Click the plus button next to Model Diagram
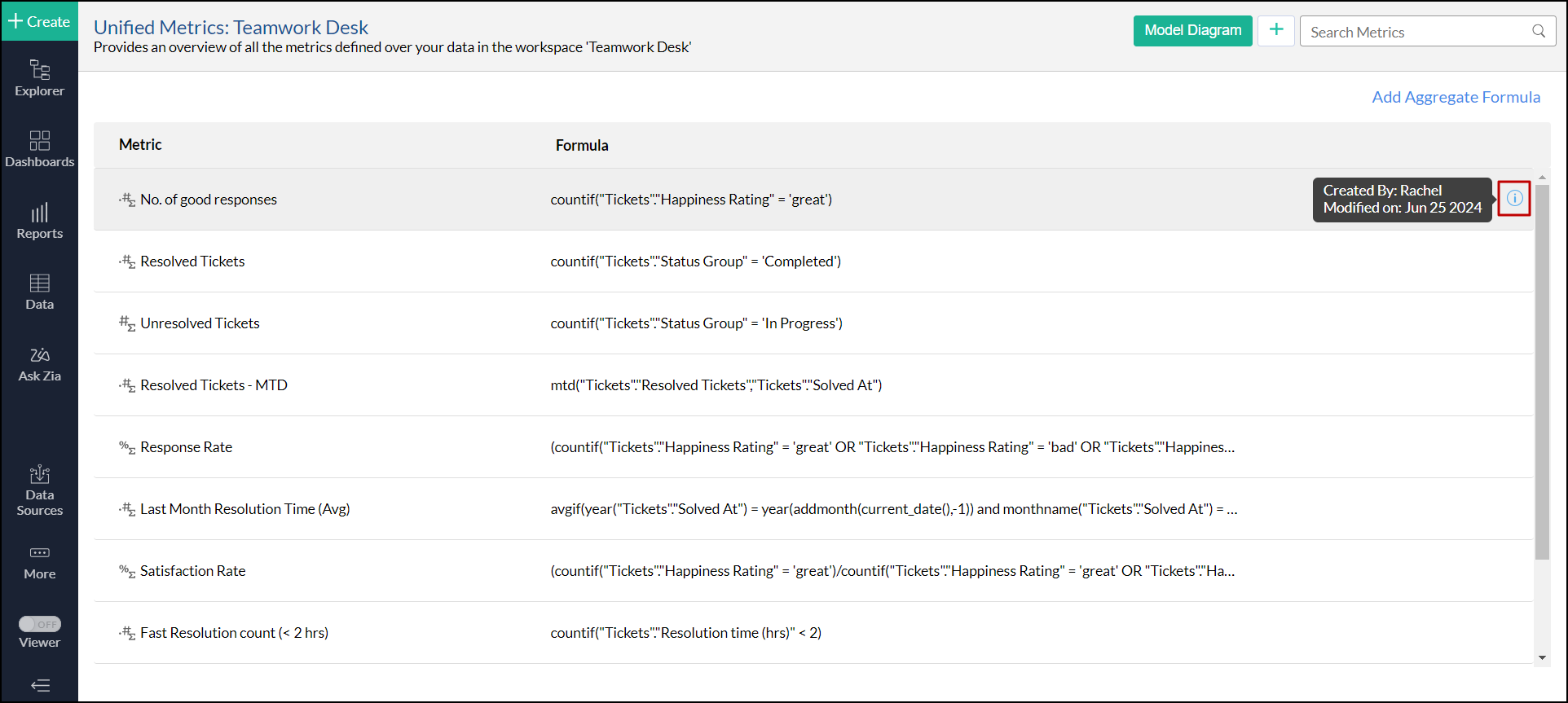1568x703 pixels. pyautogui.click(x=1275, y=30)
